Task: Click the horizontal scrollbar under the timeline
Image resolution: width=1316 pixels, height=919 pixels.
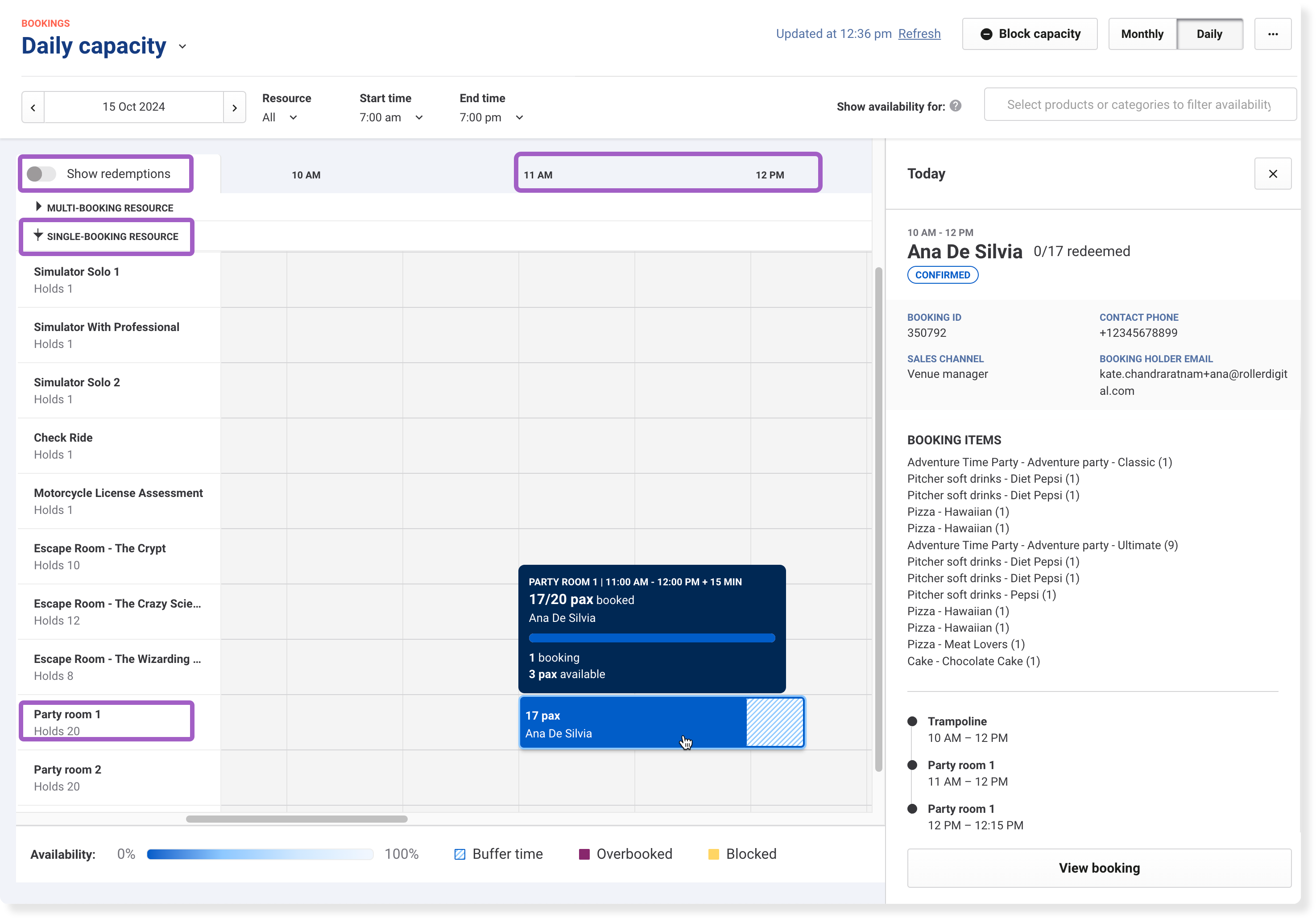Action: [297, 819]
